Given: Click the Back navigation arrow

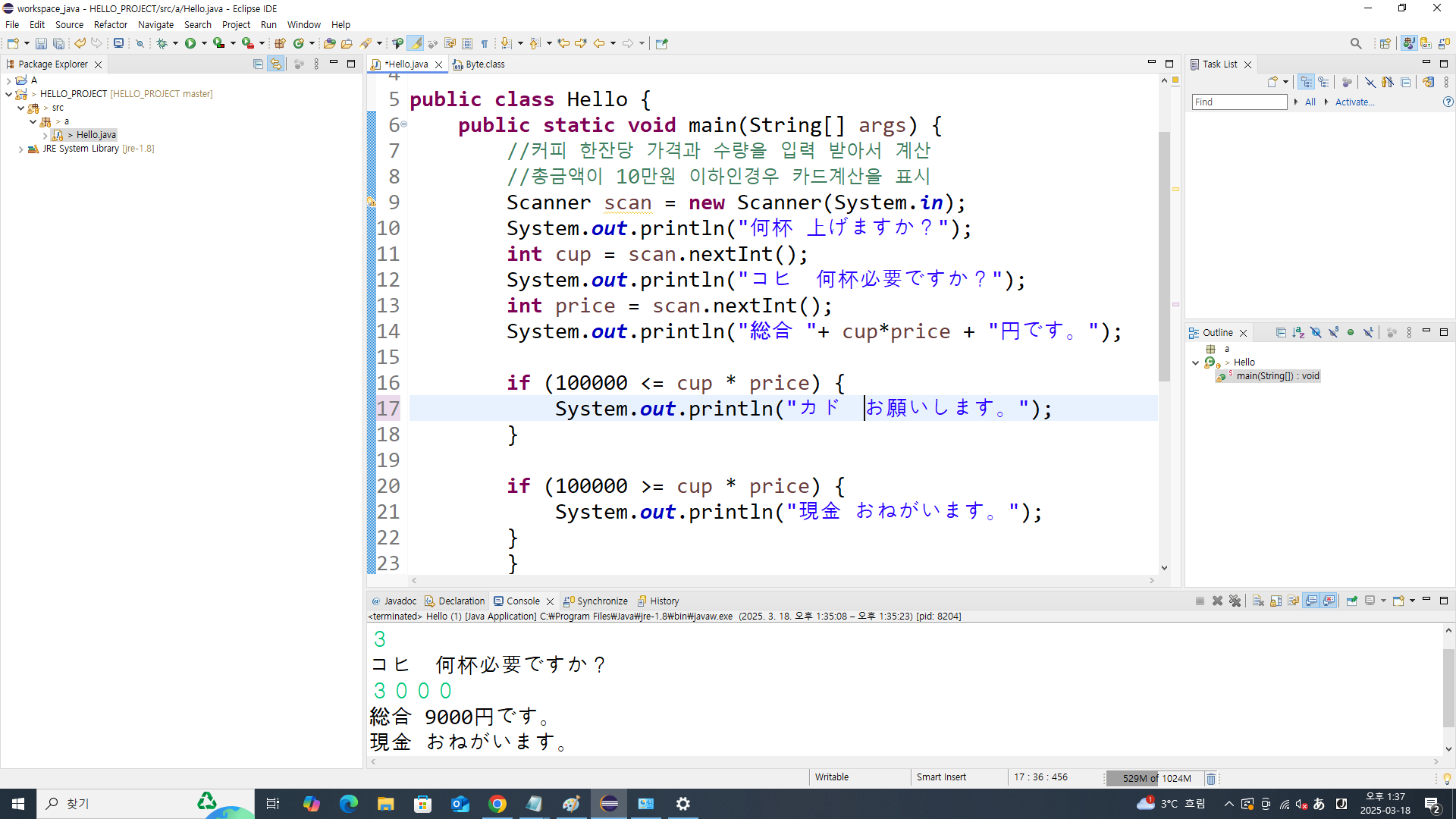Looking at the screenshot, I should point(599,44).
